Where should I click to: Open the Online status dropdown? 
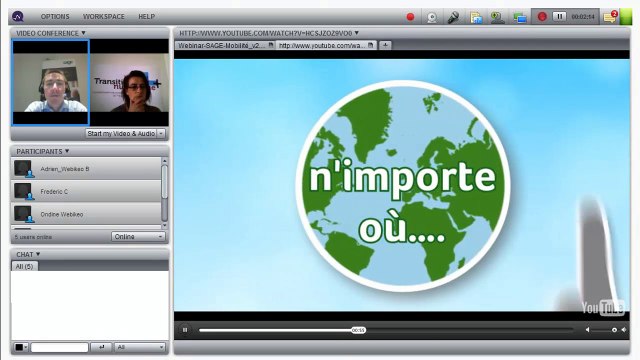point(138,237)
